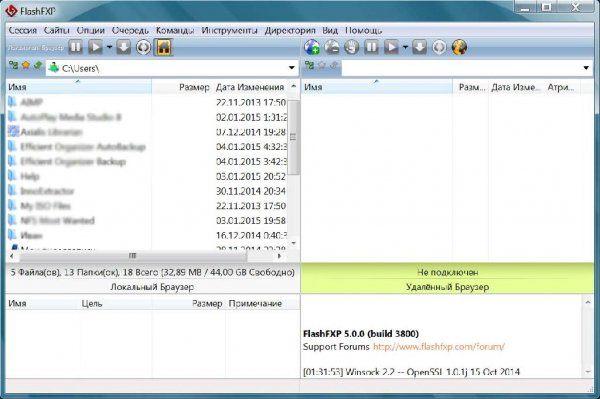Click the remote parent folder arrow icon
Image resolution: width=600 pixels, height=399 pixels.
tap(333, 65)
